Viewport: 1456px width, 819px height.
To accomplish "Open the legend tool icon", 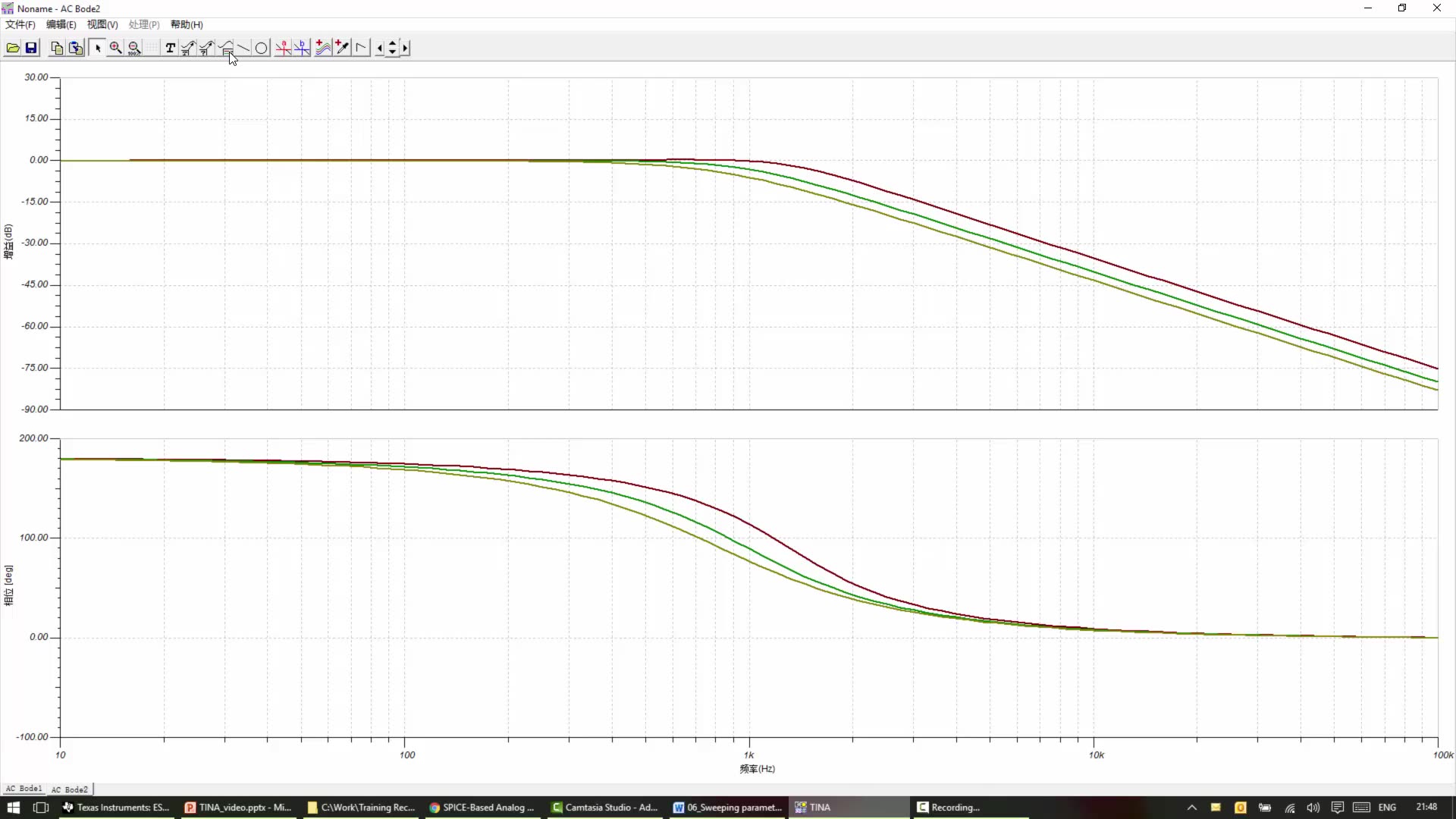I will [225, 48].
